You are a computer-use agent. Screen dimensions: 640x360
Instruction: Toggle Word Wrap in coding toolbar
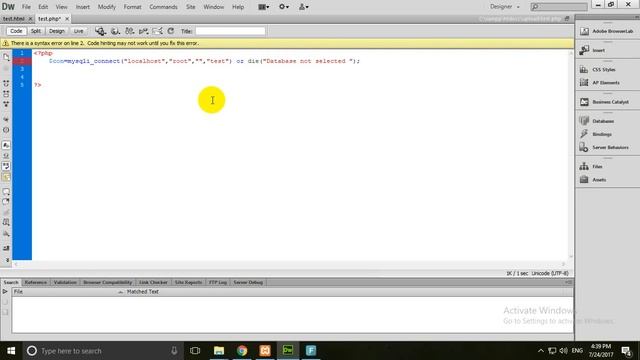tap(6, 166)
